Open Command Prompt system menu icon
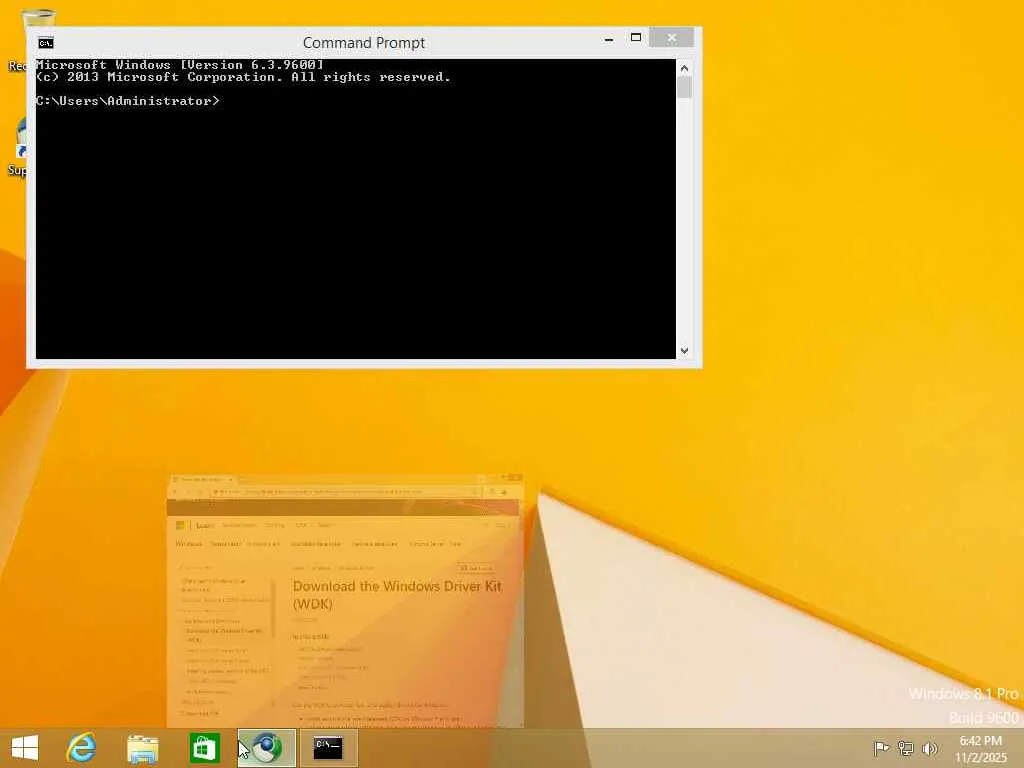This screenshot has height=768, width=1024. coord(46,43)
